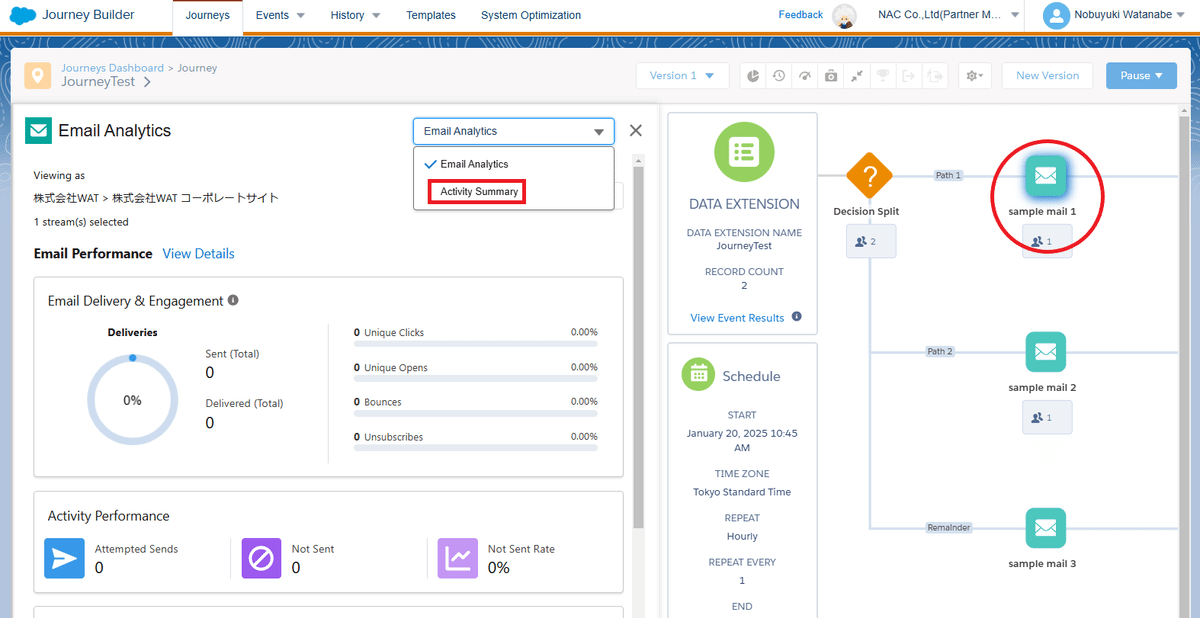
Task: Close the Email Analytics panel
Action: pyautogui.click(x=636, y=130)
